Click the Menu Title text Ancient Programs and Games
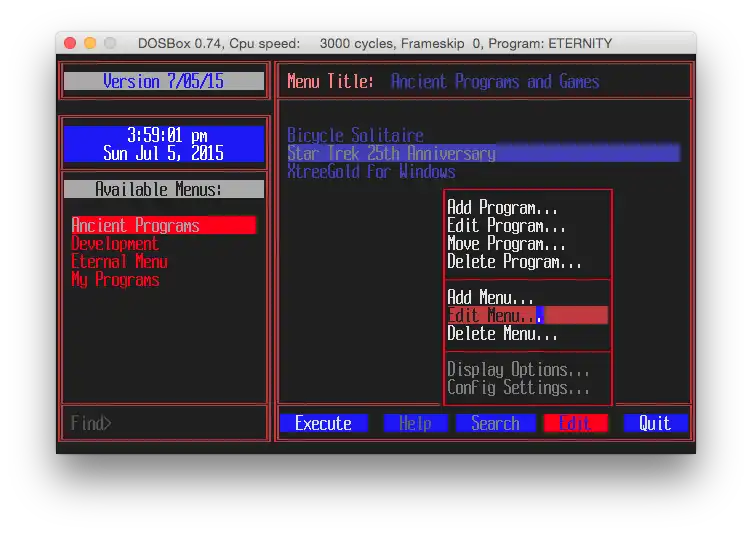752x534 pixels. point(495,82)
